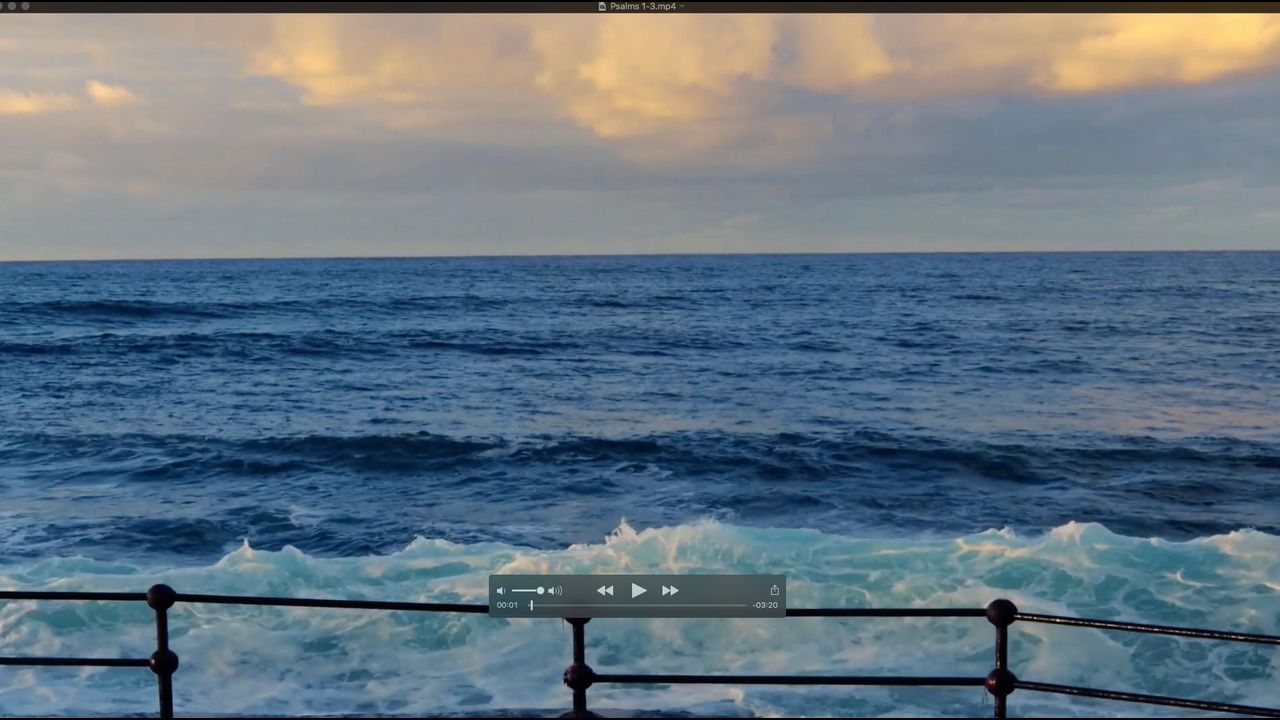1280x720 pixels.
Task: Click the playhead on the timeline
Action: [531, 605]
